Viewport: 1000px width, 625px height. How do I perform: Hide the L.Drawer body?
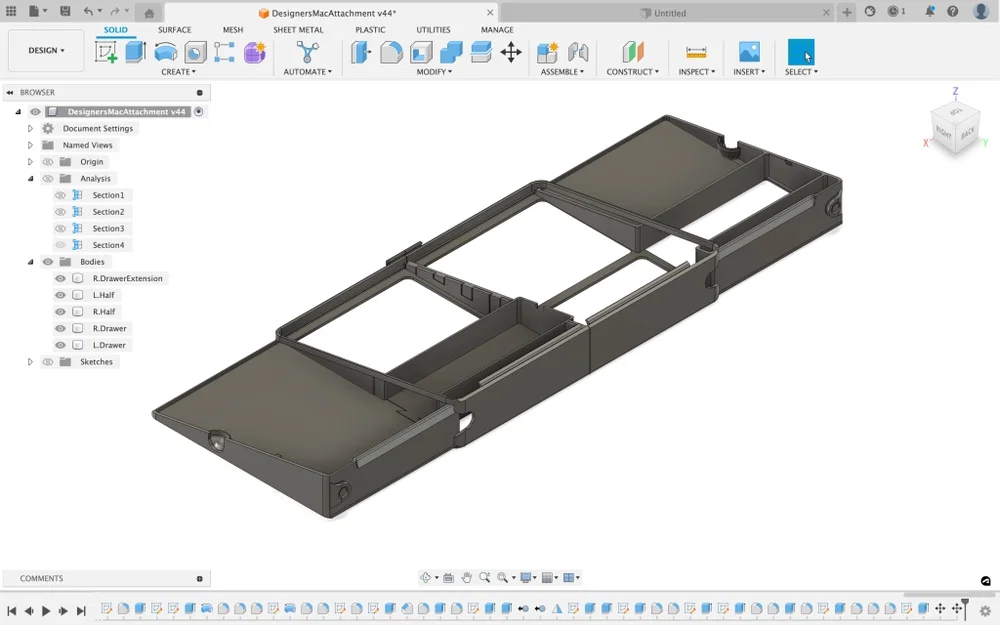[60, 345]
